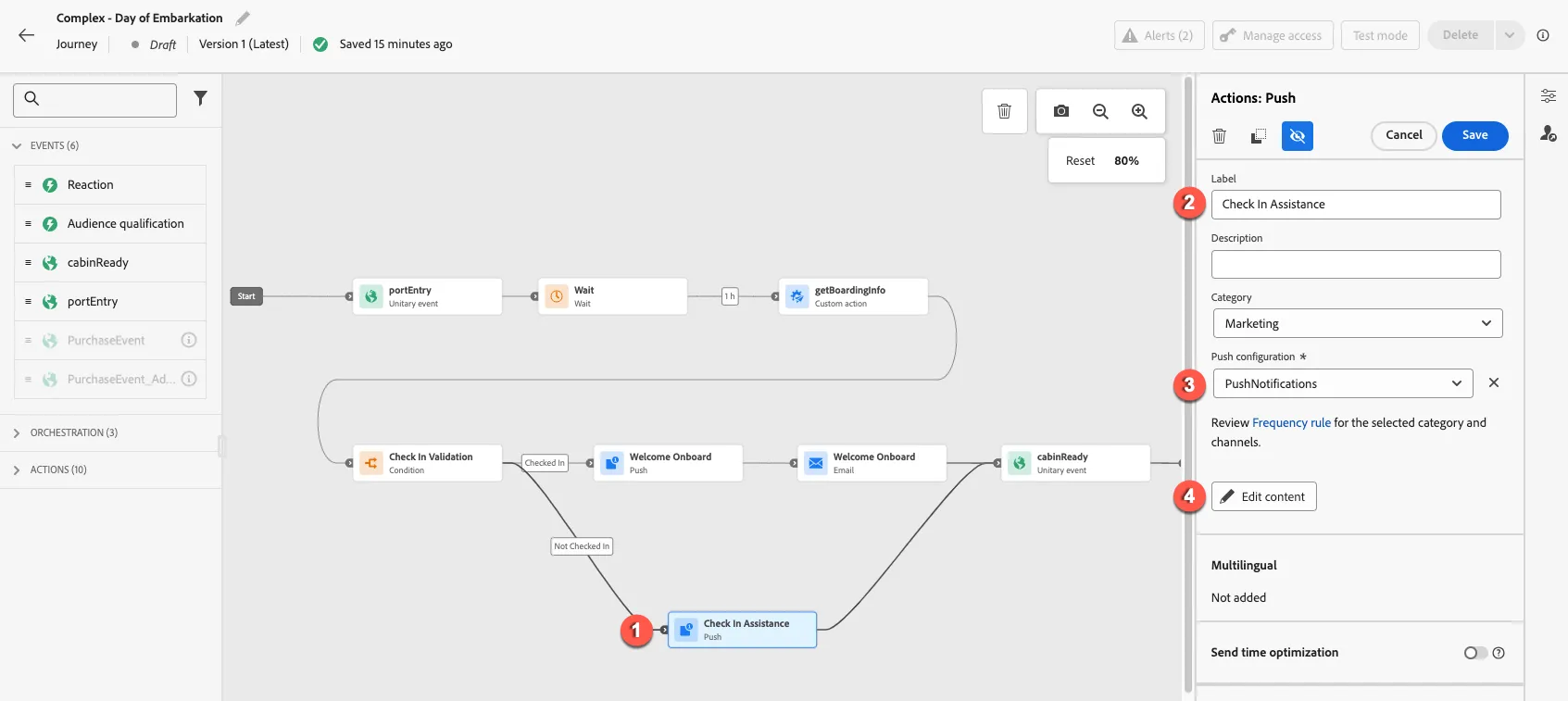Select the cabinReady node on the canvas
The height and width of the screenshot is (701, 1568).
[x=1075, y=463]
